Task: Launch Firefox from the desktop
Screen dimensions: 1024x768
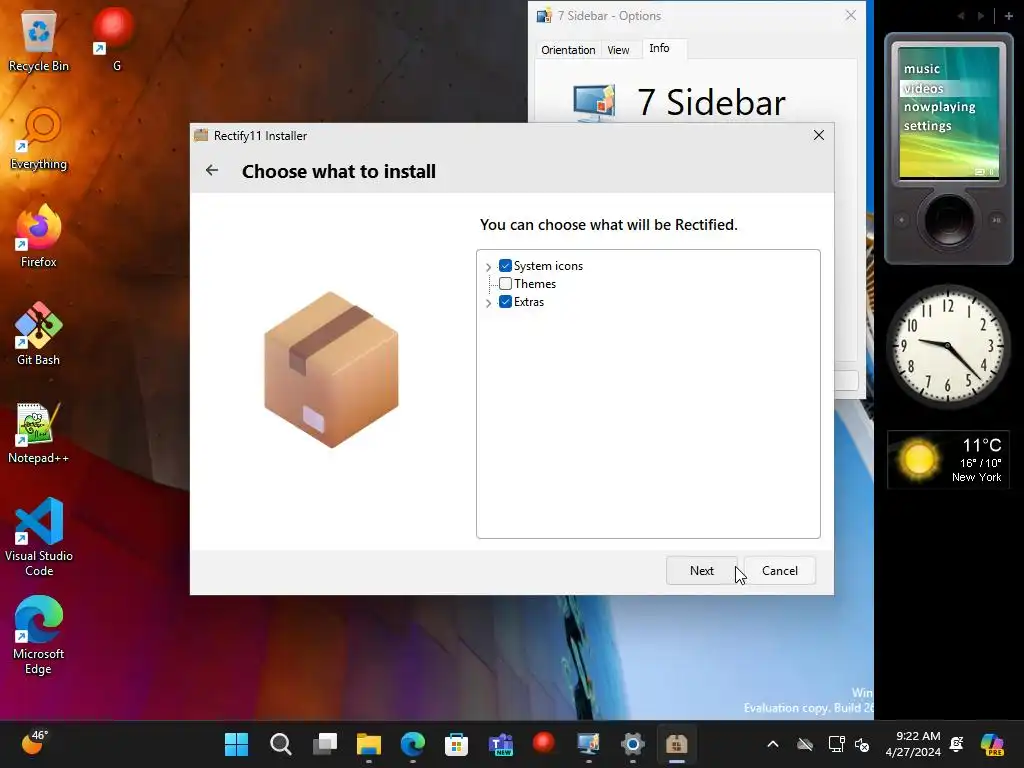Action: tap(39, 236)
